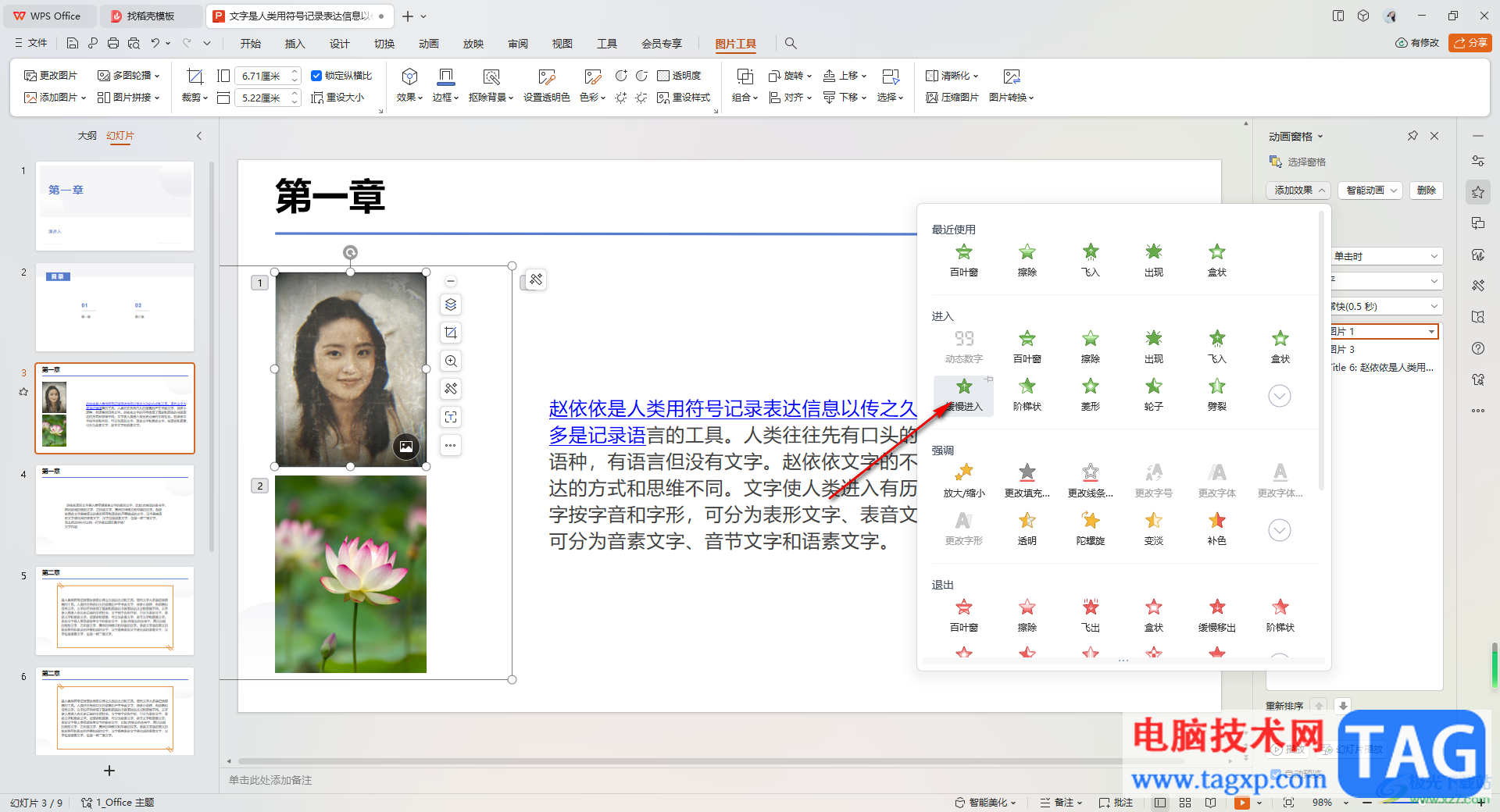This screenshot has width=1500, height=812.
Task: Toggle 备注 notes in status bar
Action: tap(1061, 802)
